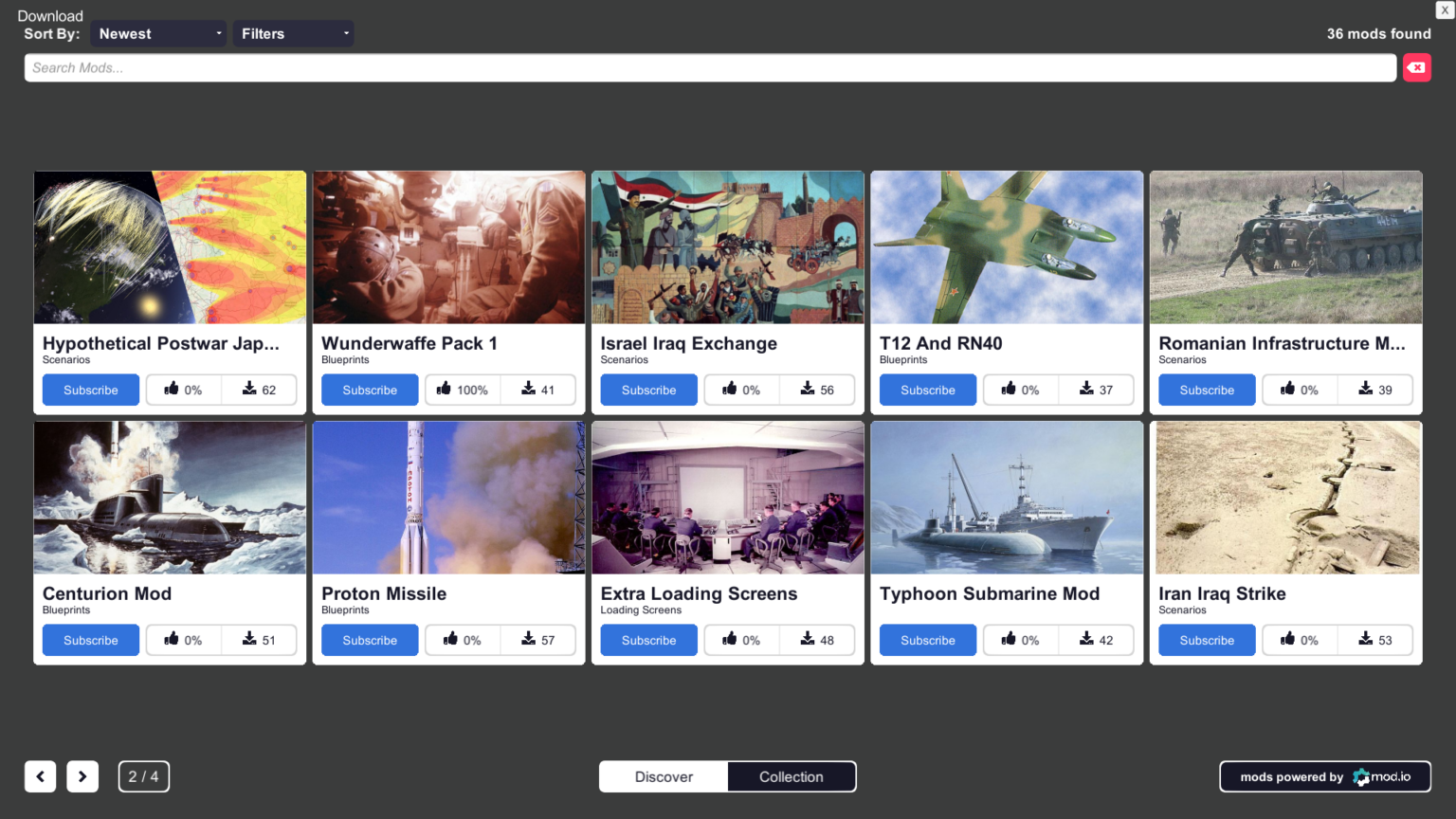Click the download icon on Iran Iraq Strike
This screenshot has width=1456, height=819.
[x=1365, y=640]
